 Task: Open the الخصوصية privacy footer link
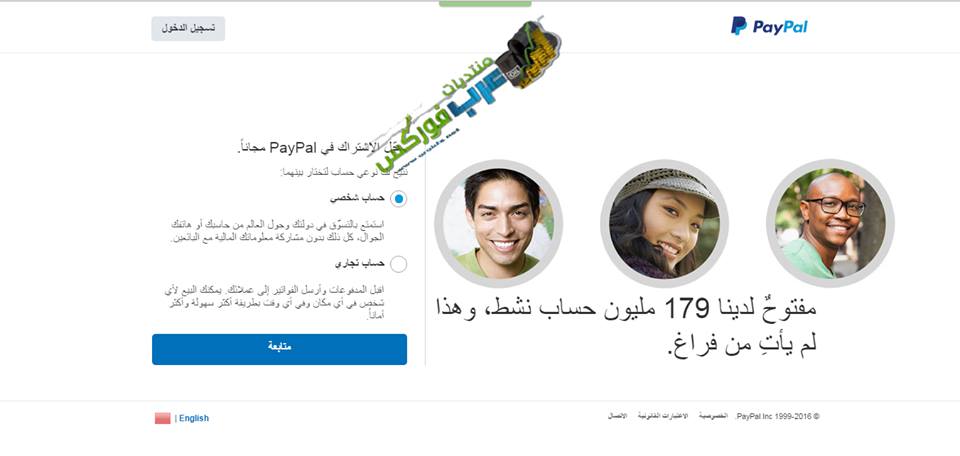point(713,416)
